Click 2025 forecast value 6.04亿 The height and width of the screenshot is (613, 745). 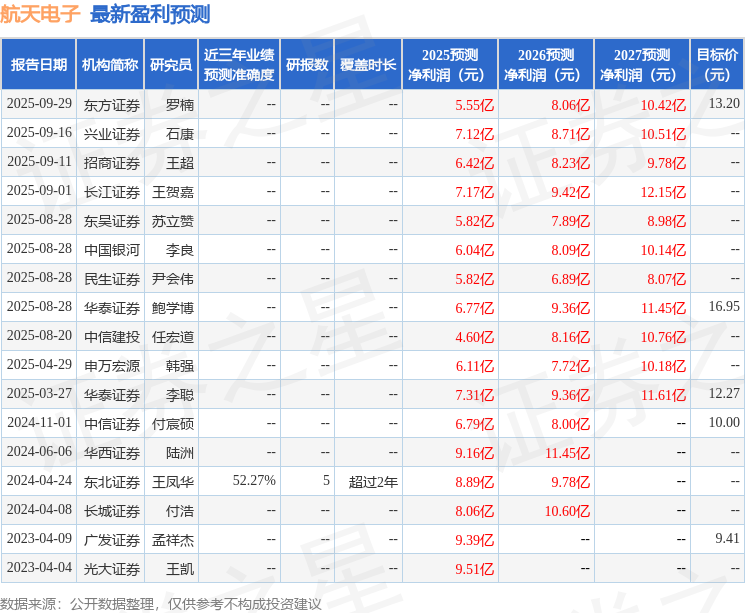[x=474, y=250]
